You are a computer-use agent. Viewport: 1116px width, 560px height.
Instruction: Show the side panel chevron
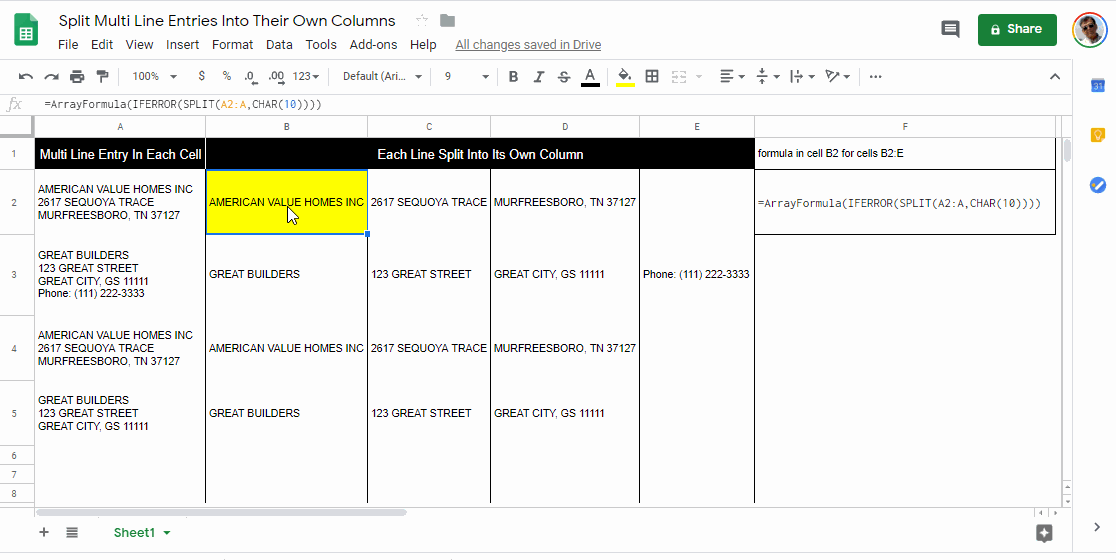click(x=1097, y=527)
